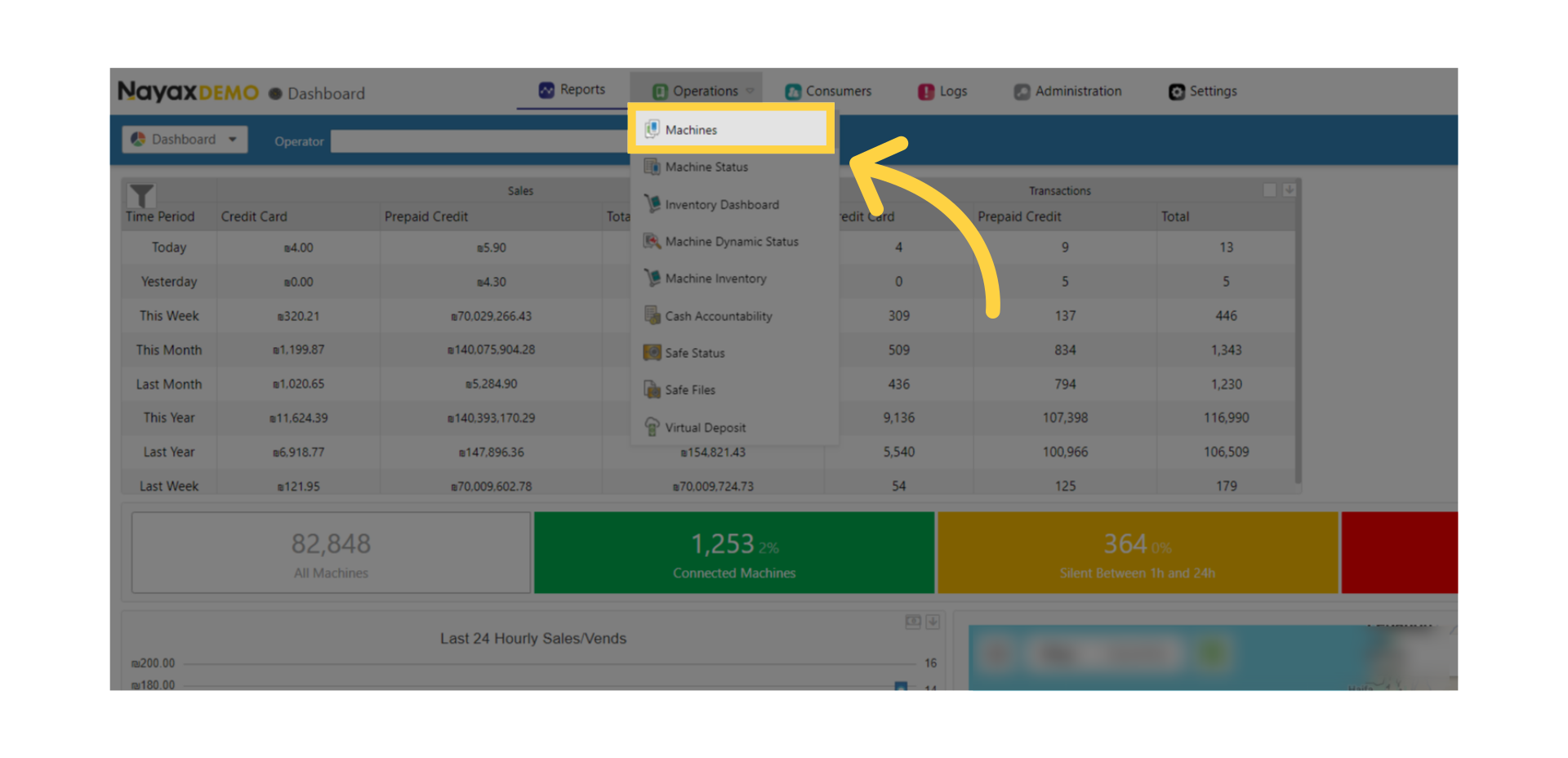Click the Operations tab icon
Viewport: 1568px width, 758px height.
click(660, 91)
